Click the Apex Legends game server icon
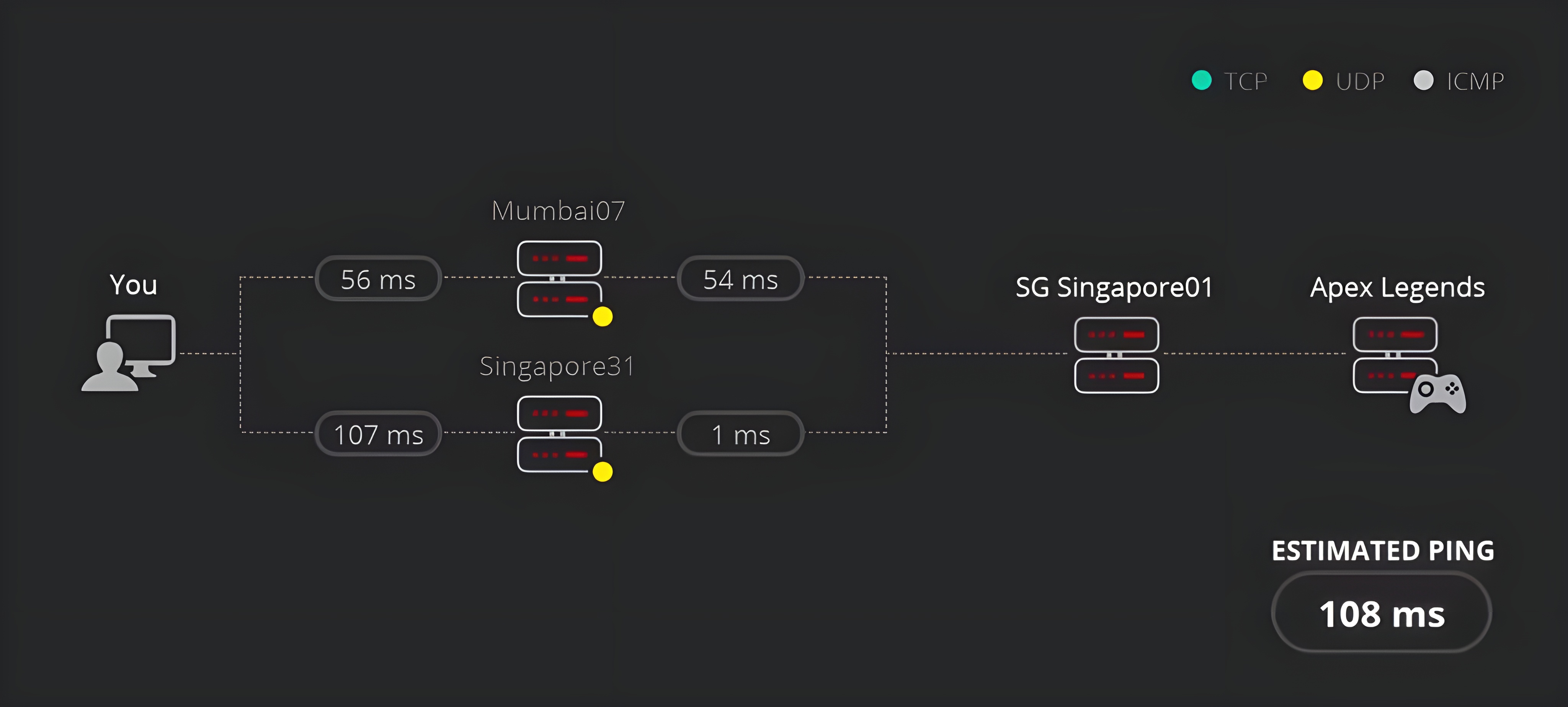1568x707 pixels. pyautogui.click(x=1408, y=365)
